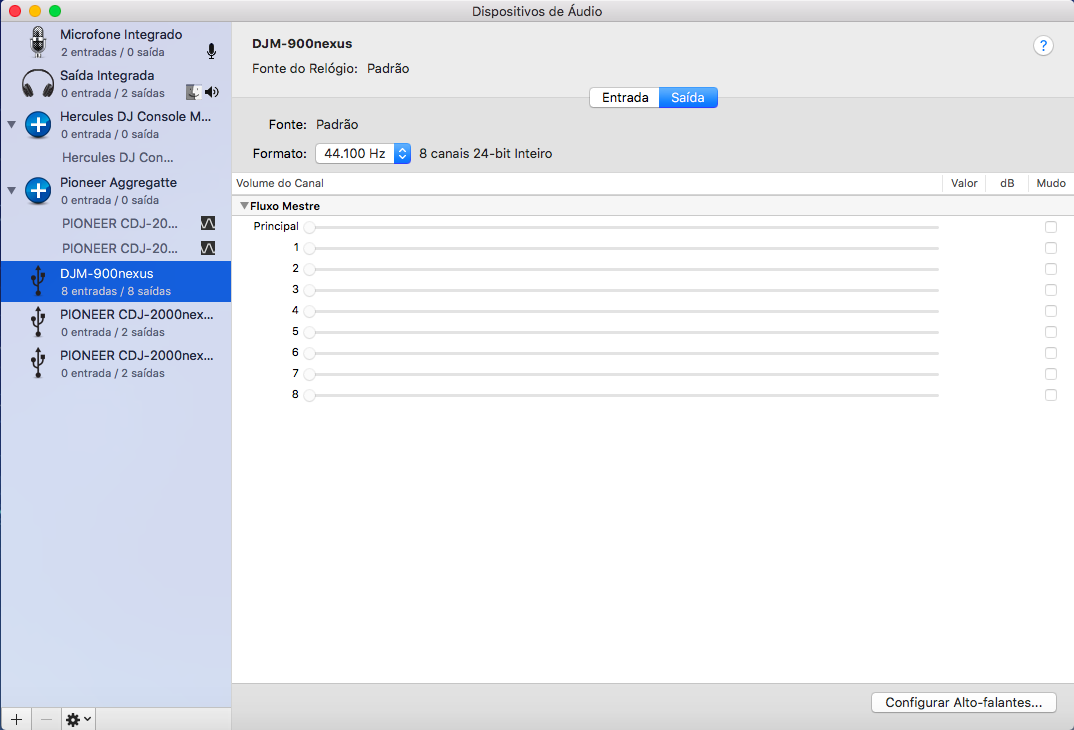
Task: Click the channel 7 volume slider knob
Action: click(x=310, y=375)
